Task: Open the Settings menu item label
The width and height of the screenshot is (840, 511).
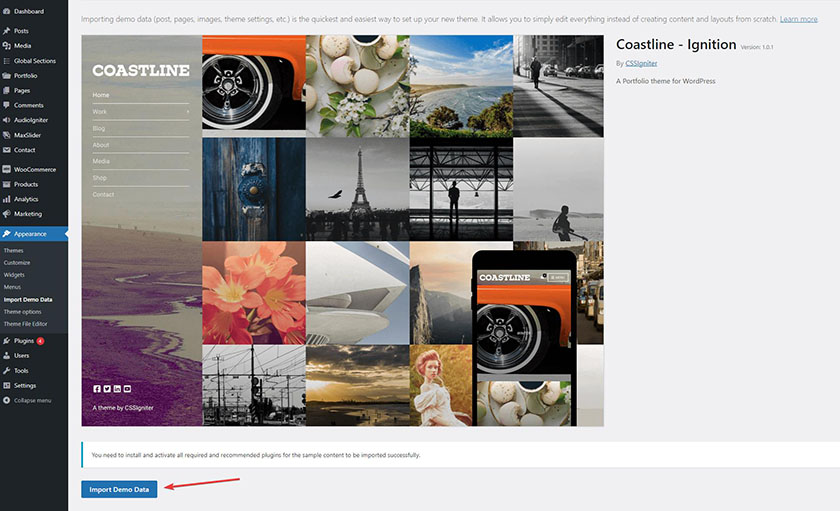Action: (25, 385)
